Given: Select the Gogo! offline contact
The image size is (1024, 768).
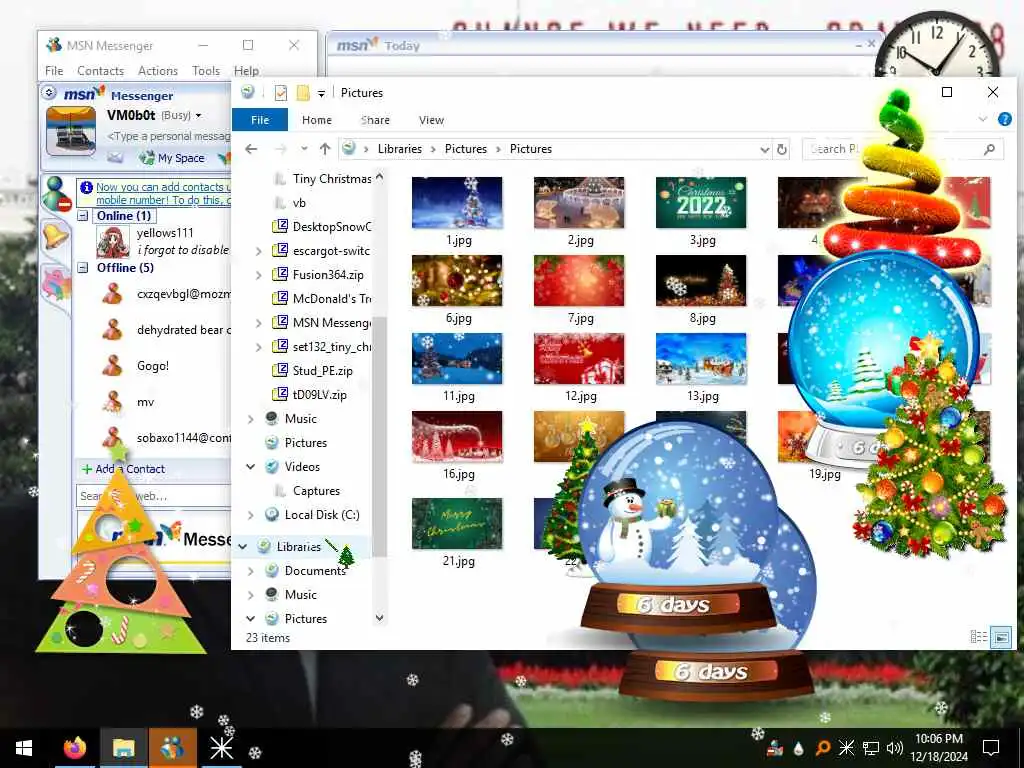Looking at the screenshot, I should (153, 366).
